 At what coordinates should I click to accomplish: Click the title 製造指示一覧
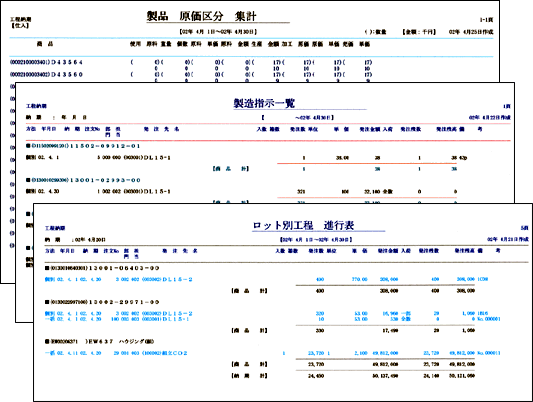pyautogui.click(x=264, y=103)
